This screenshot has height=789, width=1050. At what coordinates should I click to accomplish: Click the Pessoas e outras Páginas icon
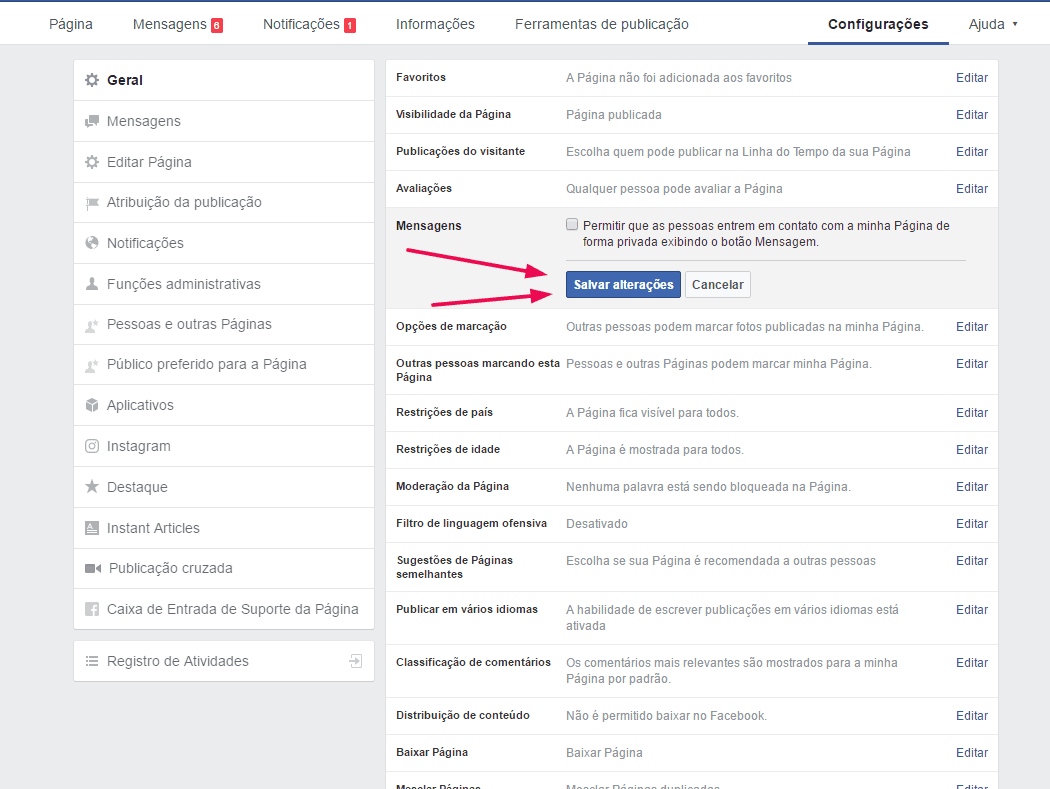pos(92,325)
